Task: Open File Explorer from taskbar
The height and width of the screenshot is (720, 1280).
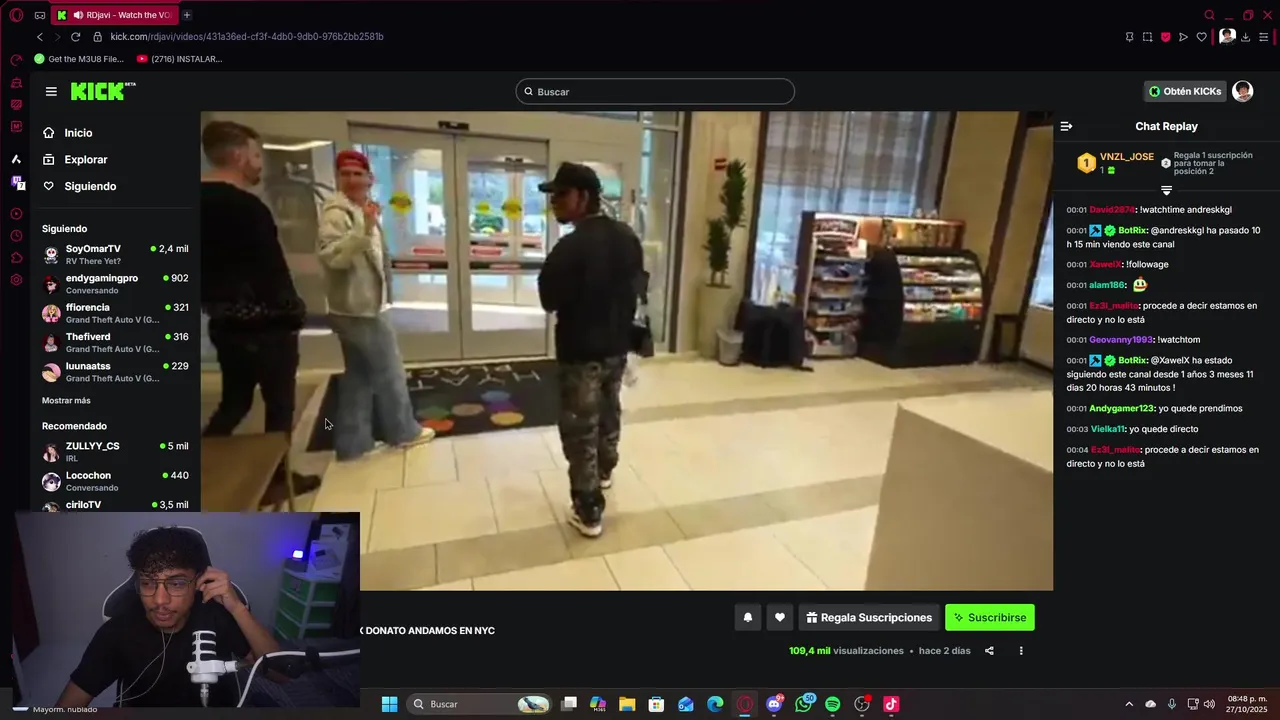Action: 627,704
